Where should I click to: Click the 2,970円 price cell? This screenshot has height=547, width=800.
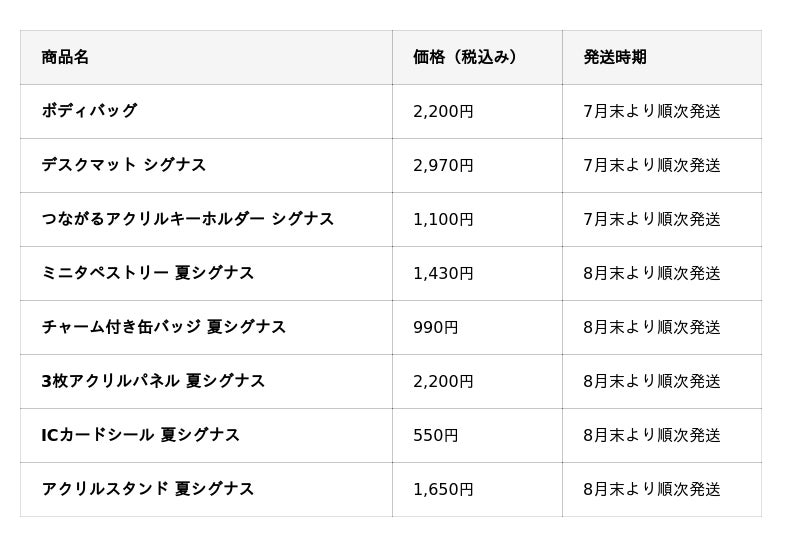point(443,165)
